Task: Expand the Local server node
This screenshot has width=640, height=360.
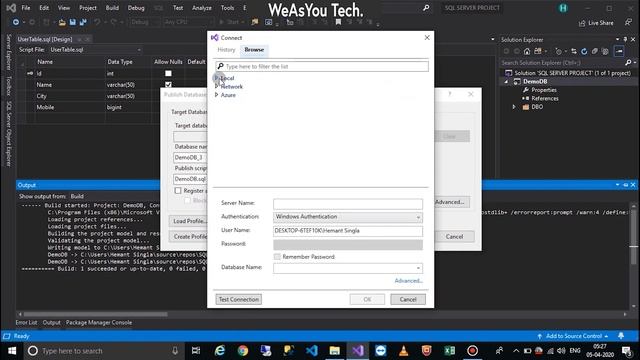Action: [x=217, y=78]
